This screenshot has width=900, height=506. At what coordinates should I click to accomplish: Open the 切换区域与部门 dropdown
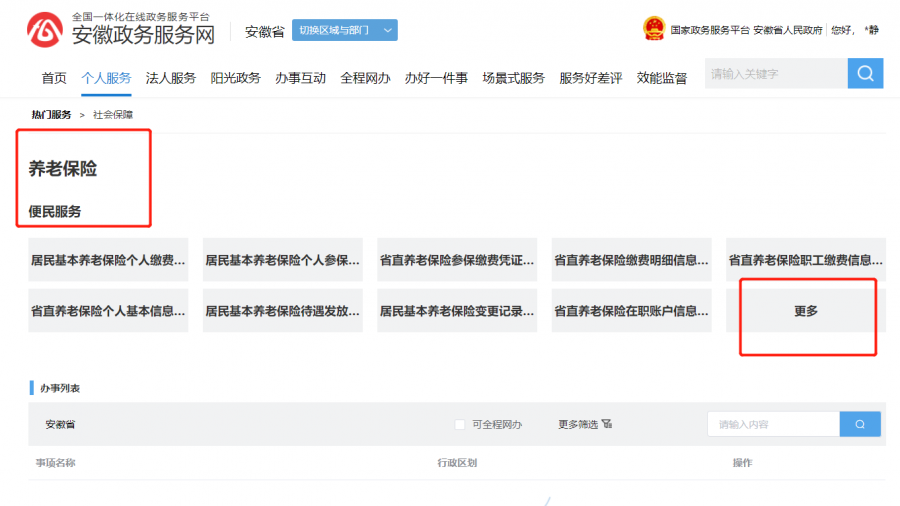(x=344, y=30)
